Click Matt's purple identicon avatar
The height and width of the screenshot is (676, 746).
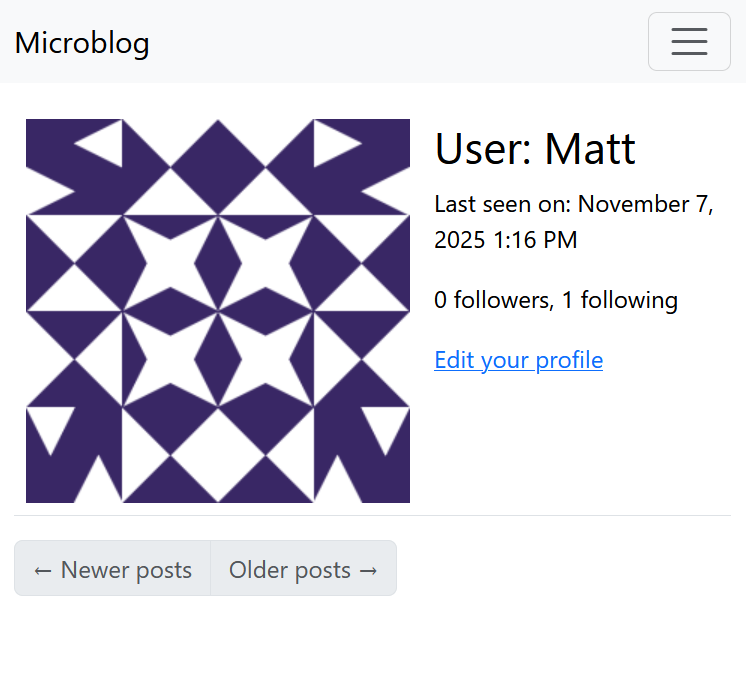218,311
